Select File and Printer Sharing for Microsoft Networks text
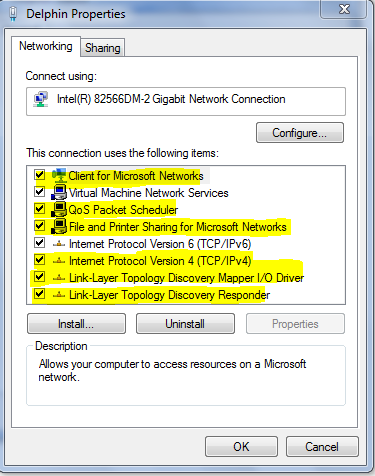The width and height of the screenshot is (375, 476). [178, 227]
